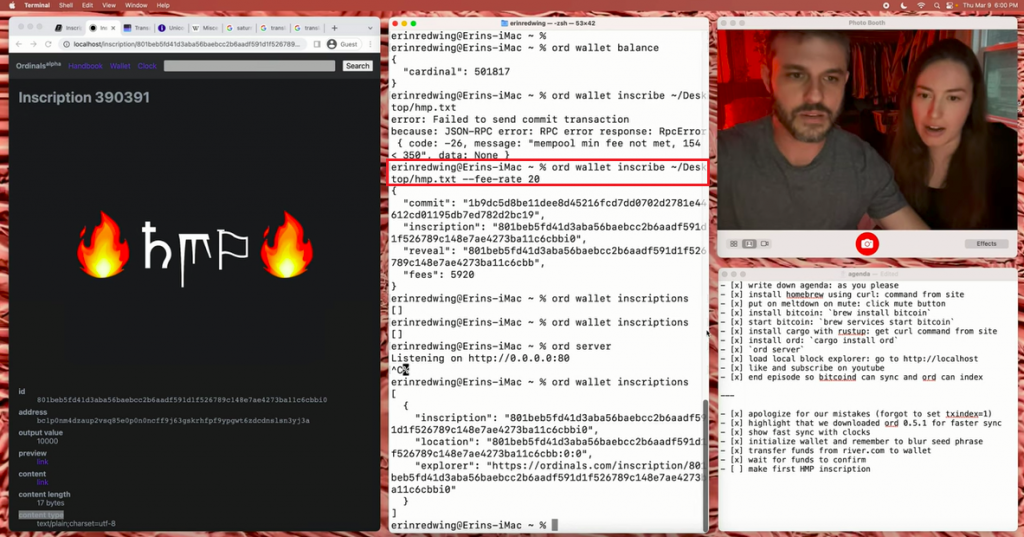Expand the browser tab search chevron
Viewport: 1024px width, 537px height.
[370, 28]
